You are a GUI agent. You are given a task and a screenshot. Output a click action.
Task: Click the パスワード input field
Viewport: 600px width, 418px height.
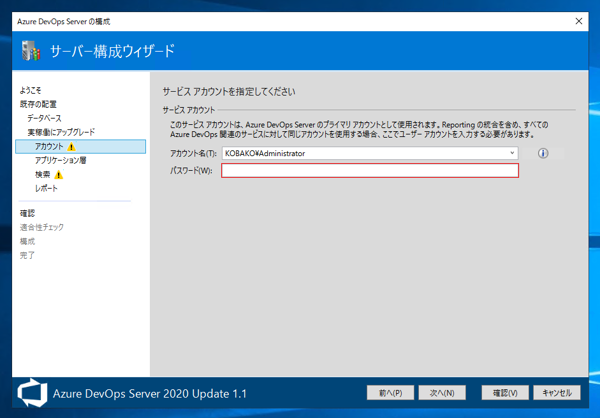pyautogui.click(x=370, y=171)
